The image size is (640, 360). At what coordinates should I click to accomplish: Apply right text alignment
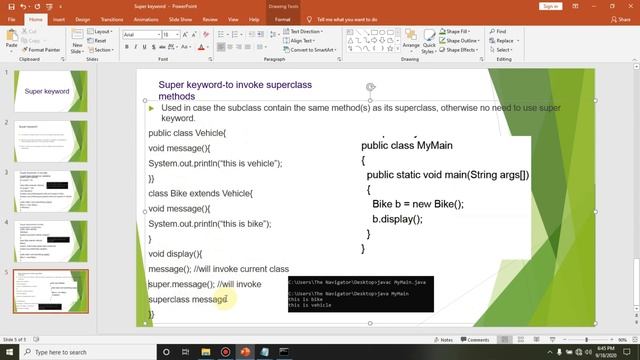click(239, 47)
